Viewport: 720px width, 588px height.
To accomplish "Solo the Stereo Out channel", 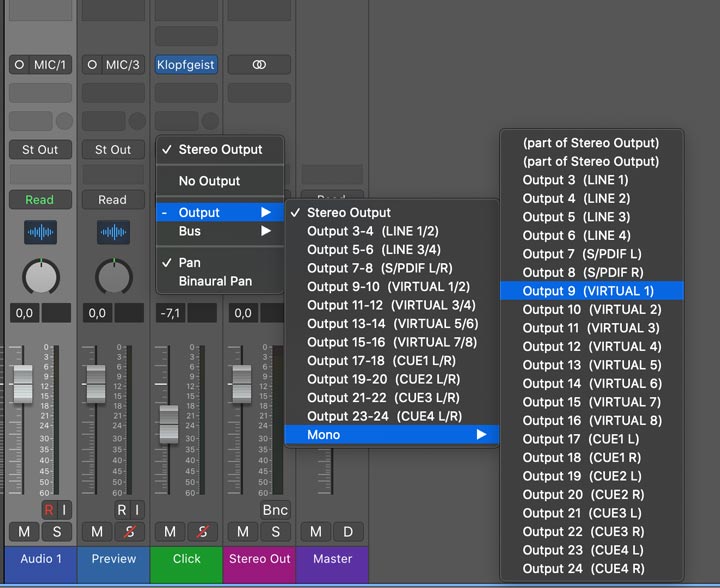I will pos(276,532).
